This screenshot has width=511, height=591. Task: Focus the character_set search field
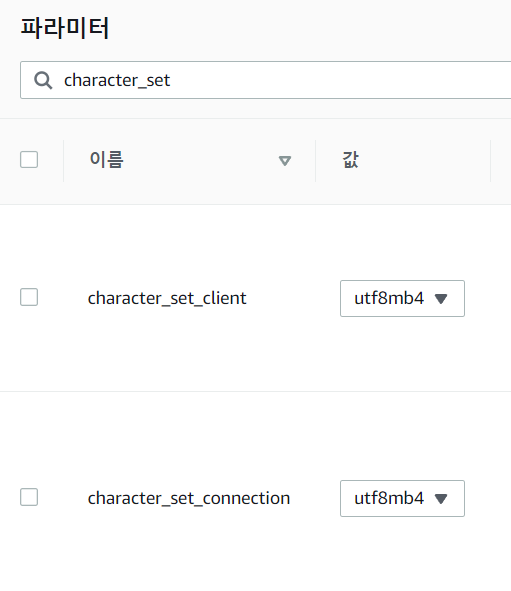[266, 80]
